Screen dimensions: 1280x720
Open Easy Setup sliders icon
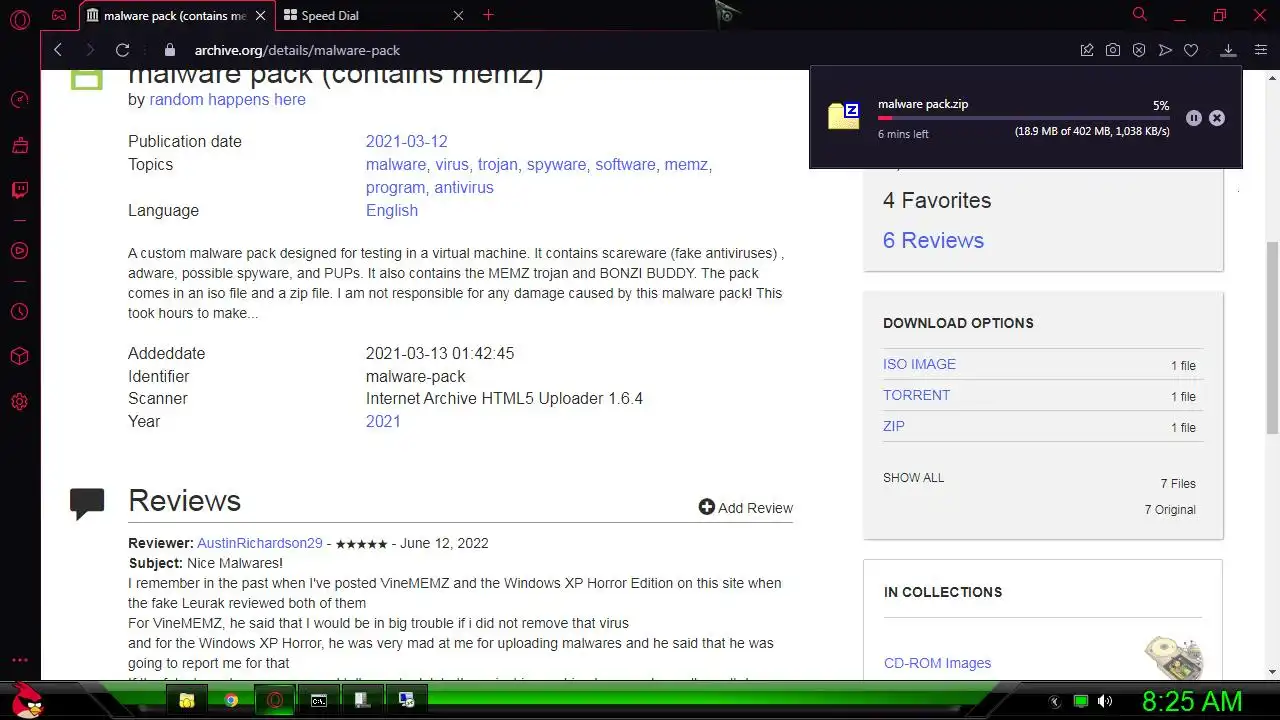coord(1260,50)
